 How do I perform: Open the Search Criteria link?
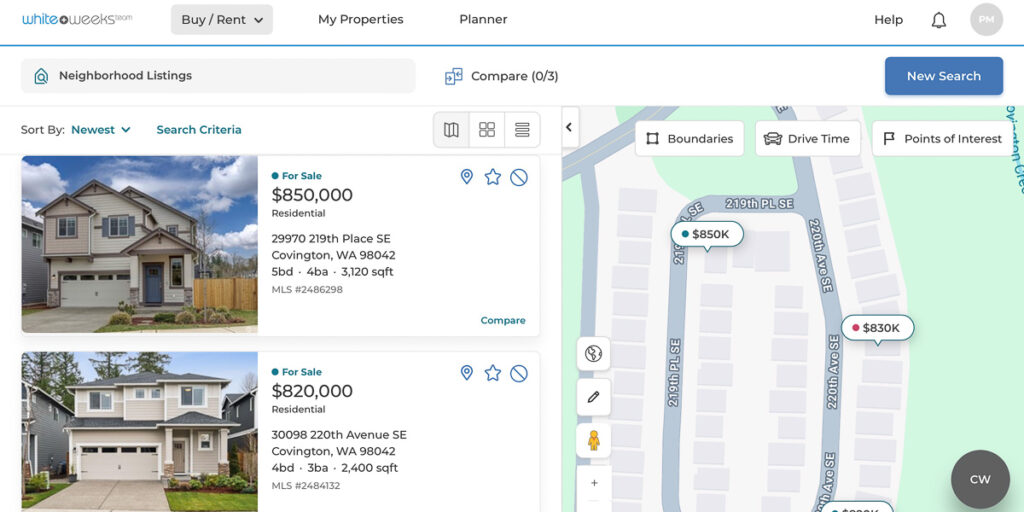point(199,130)
